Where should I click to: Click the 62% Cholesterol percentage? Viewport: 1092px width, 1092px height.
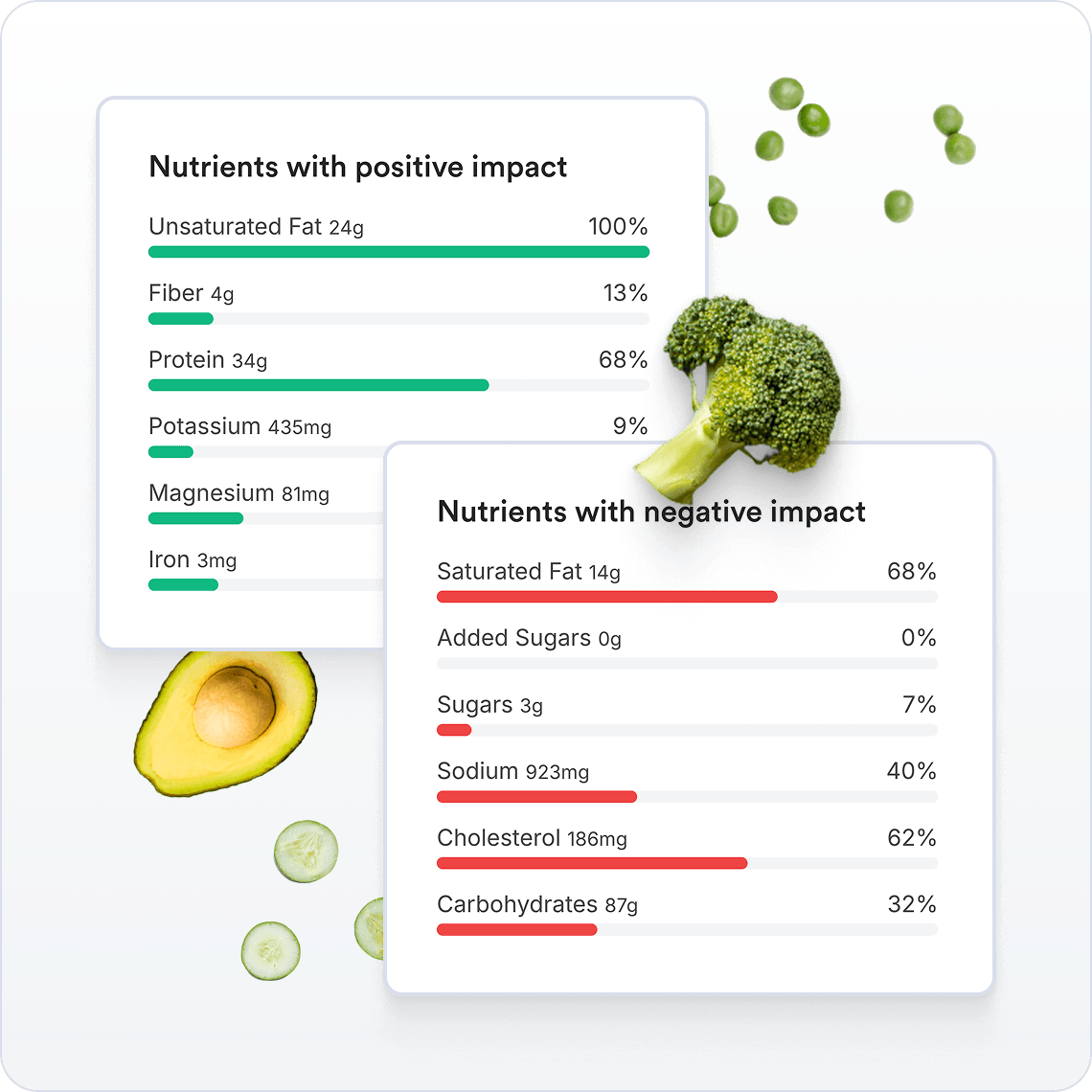911,838
